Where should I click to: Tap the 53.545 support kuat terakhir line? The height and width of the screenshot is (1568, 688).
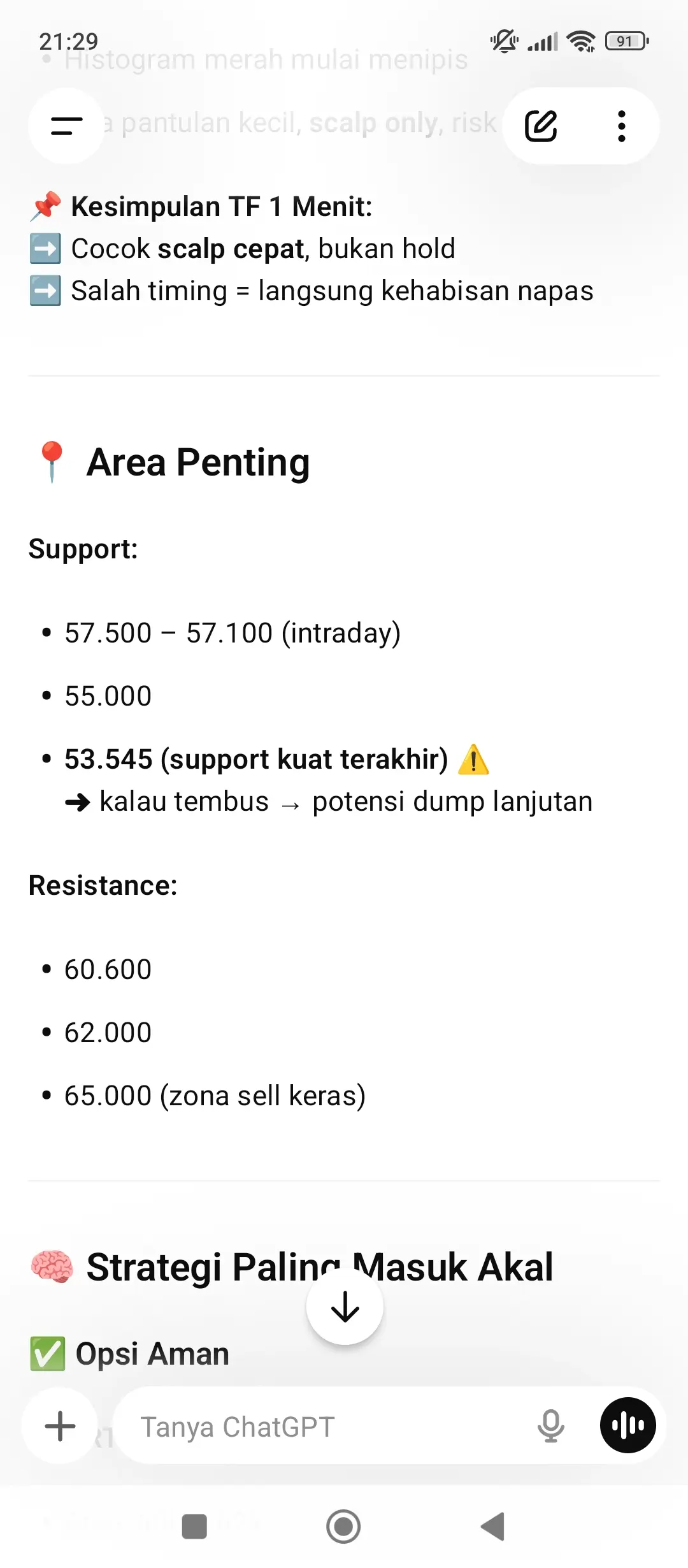pos(256,759)
